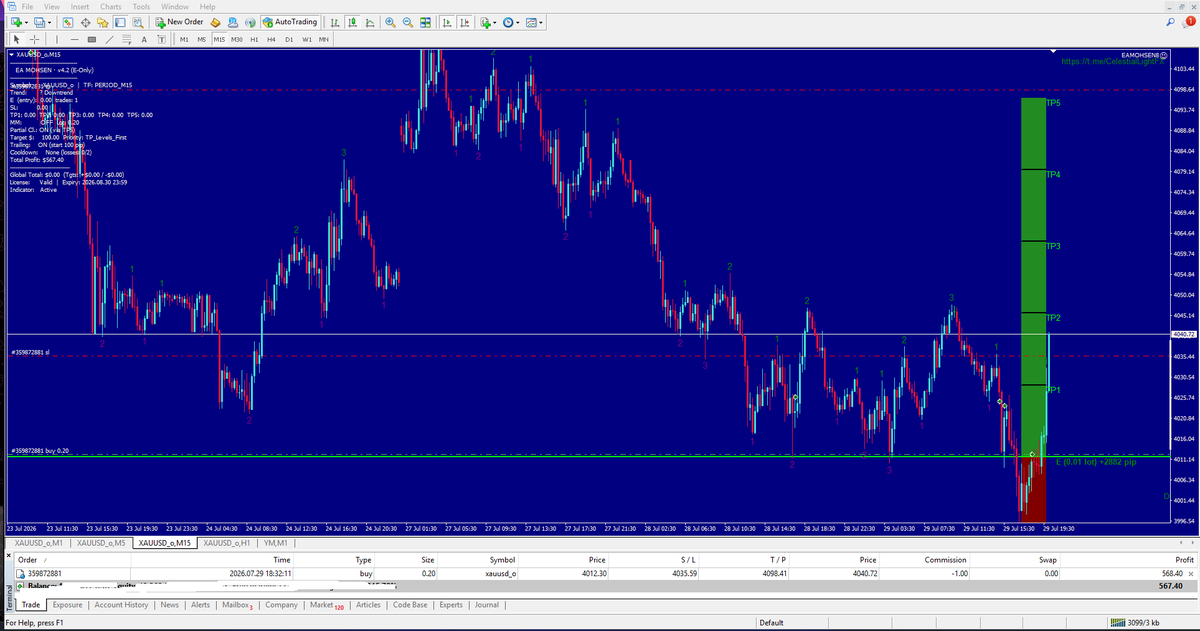Open the Mailbox tab
This screenshot has height=631, width=1200.
click(238, 604)
